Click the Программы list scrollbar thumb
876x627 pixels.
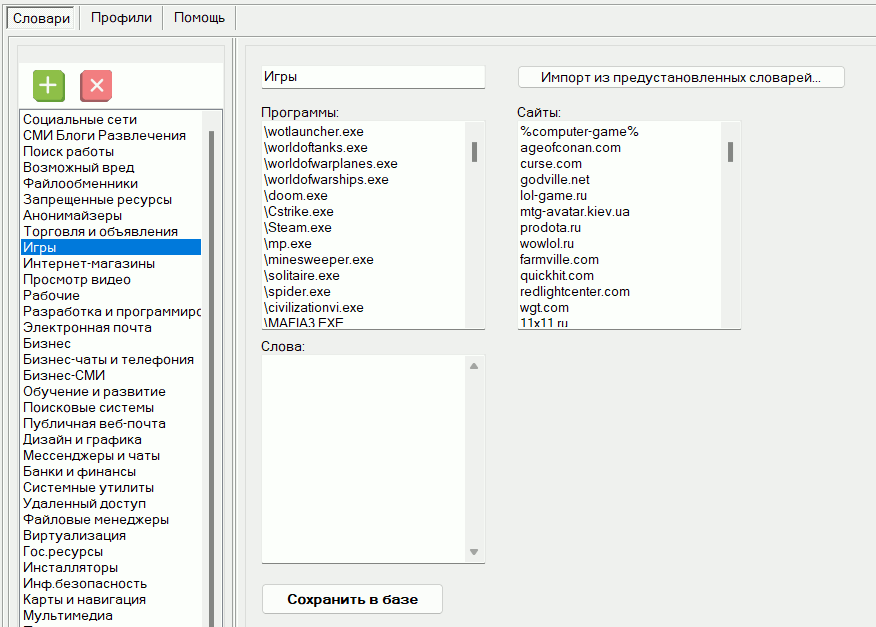(x=474, y=151)
